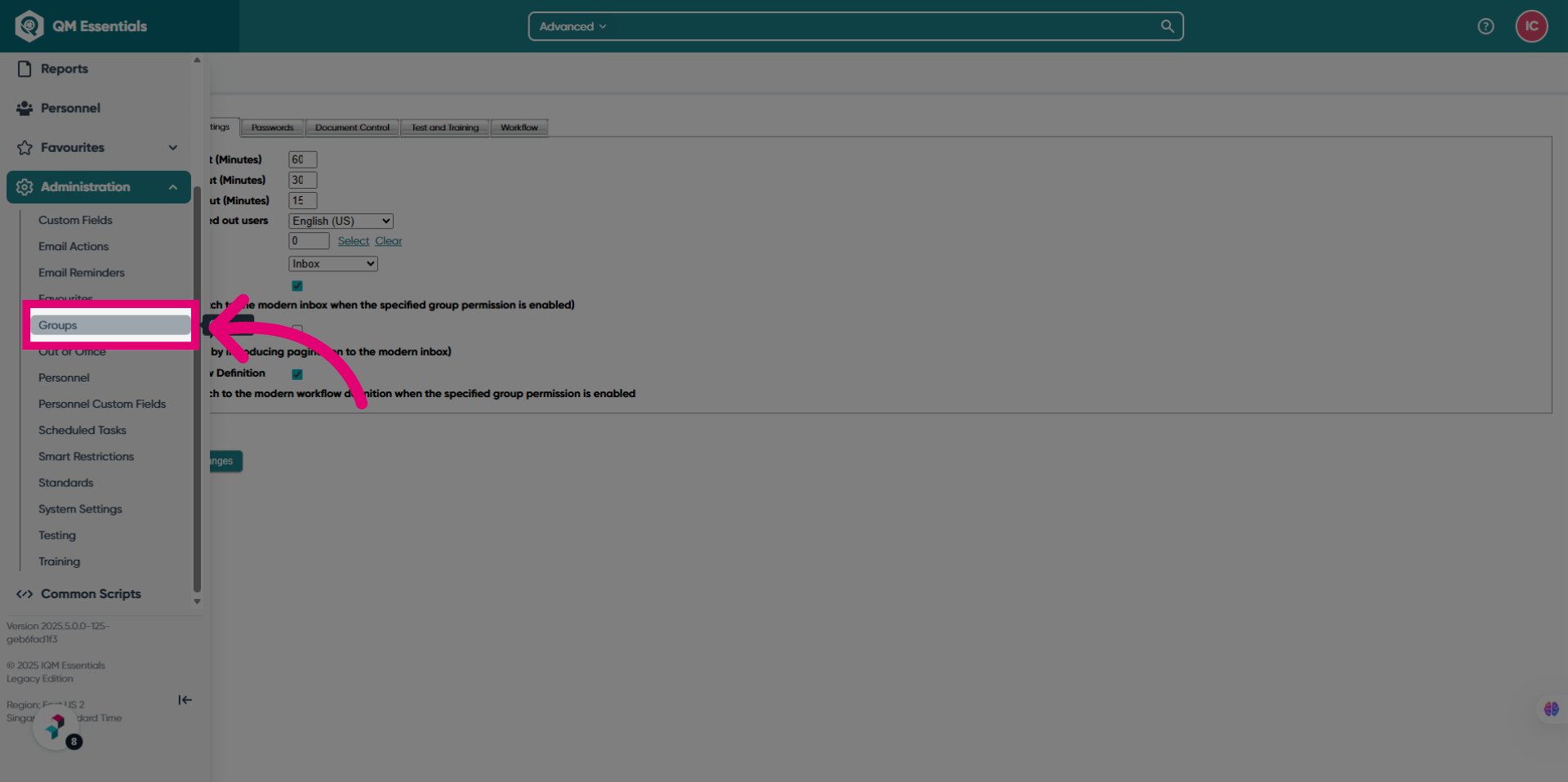Open the Inbox dropdown
1568x782 pixels.
click(333, 264)
